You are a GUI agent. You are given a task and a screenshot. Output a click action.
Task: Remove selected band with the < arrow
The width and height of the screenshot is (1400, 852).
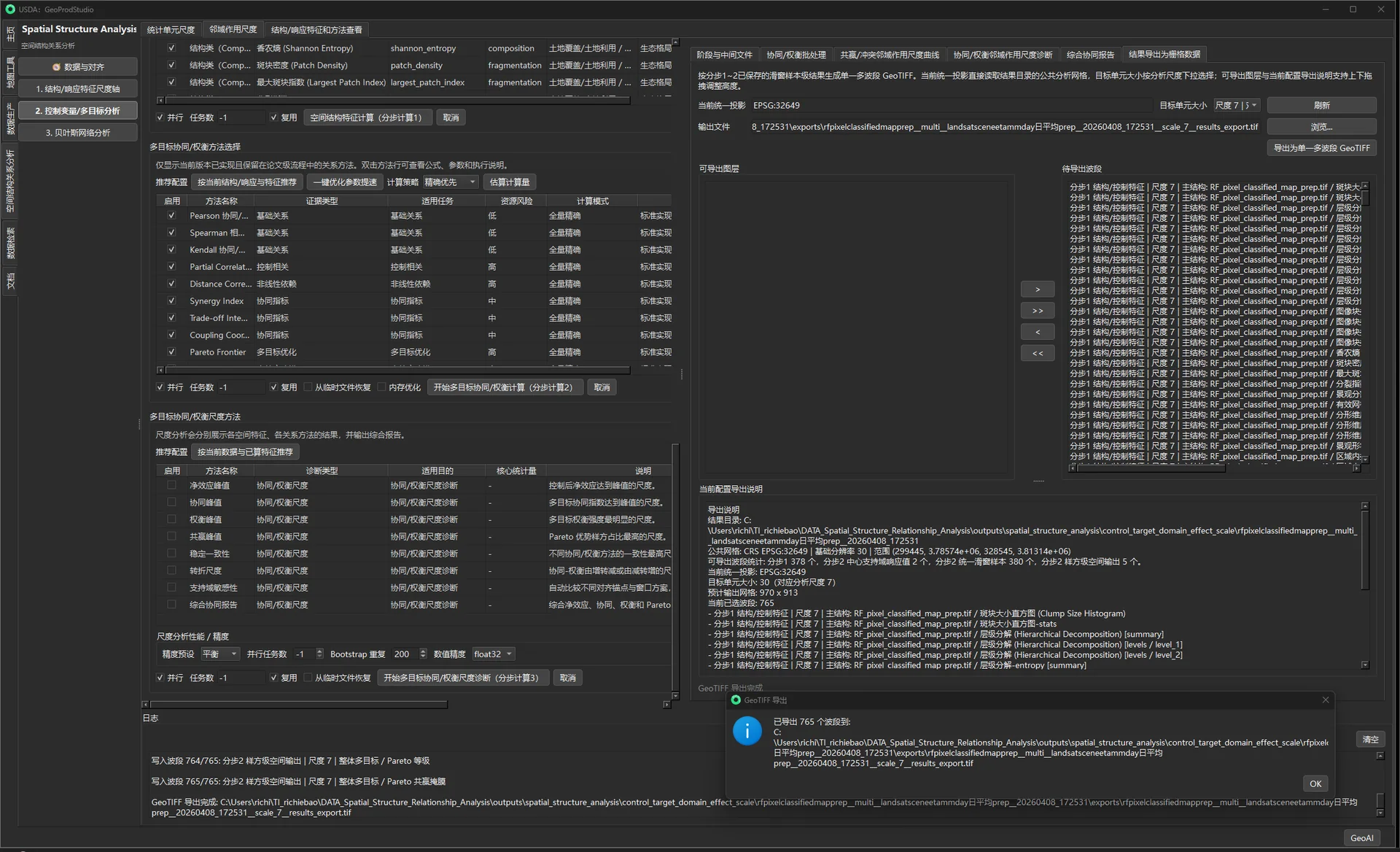(1038, 332)
